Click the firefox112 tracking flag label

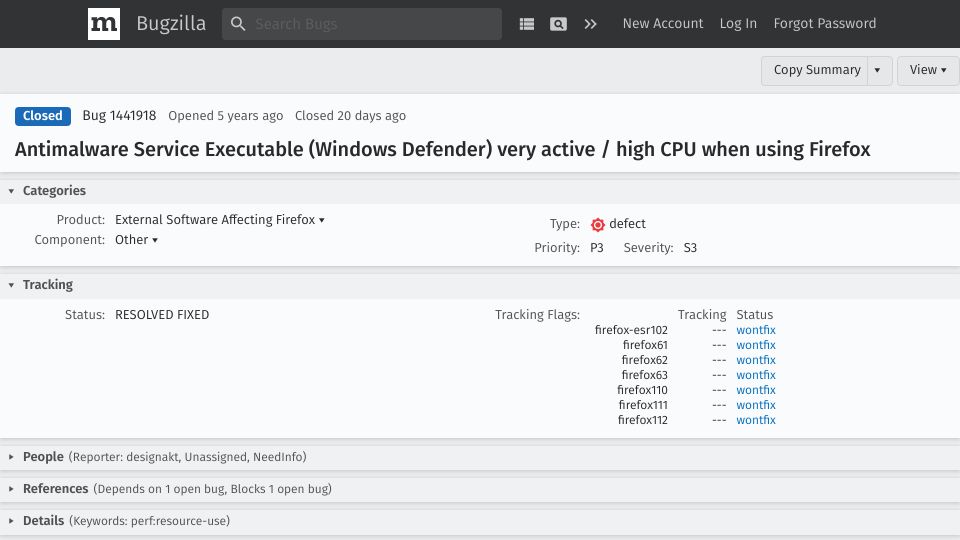click(642, 420)
